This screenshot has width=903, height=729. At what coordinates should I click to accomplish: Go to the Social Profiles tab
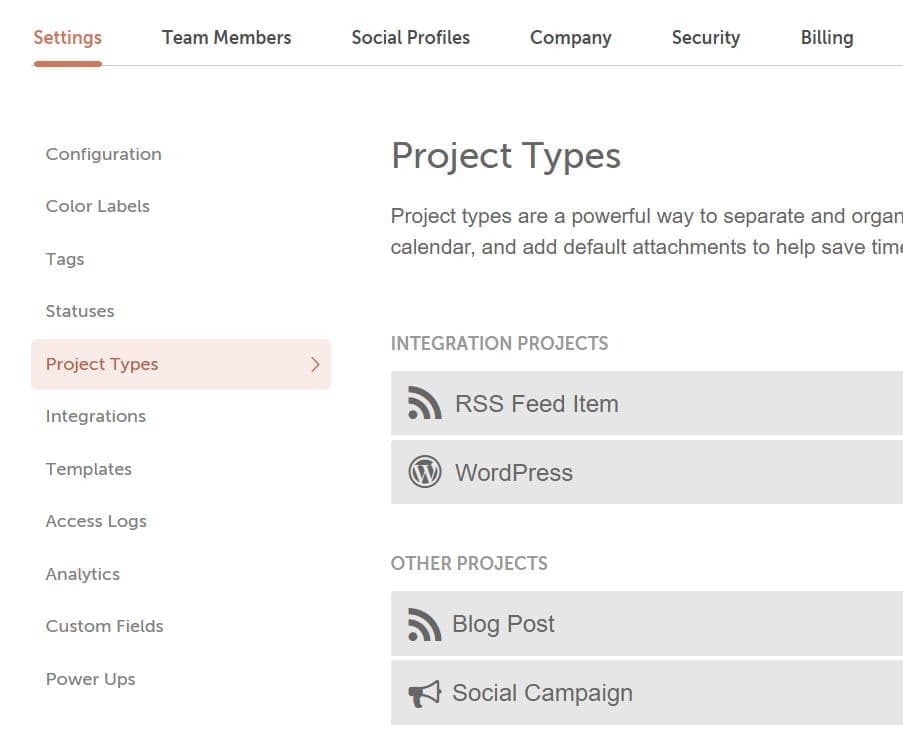pos(411,37)
